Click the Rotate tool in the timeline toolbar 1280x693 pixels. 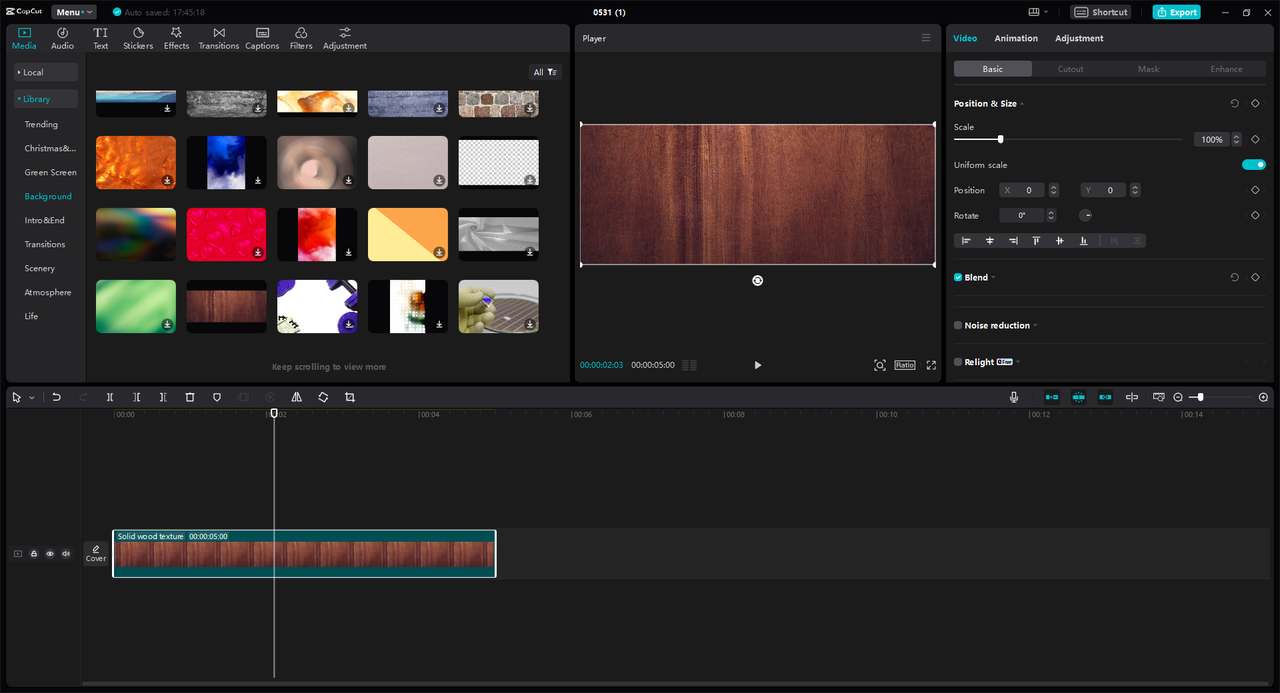click(323, 397)
